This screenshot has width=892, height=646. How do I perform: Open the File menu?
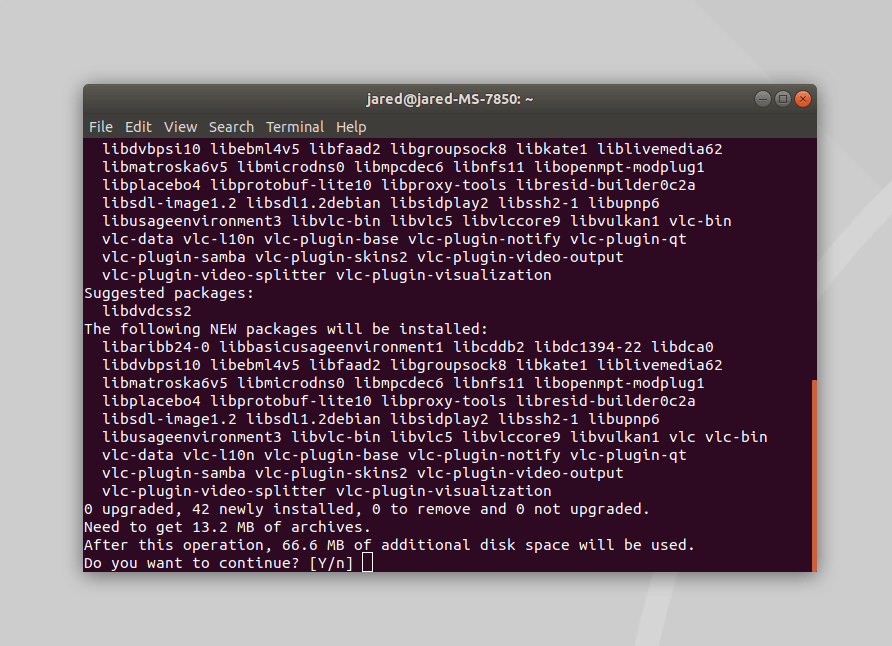pos(101,127)
